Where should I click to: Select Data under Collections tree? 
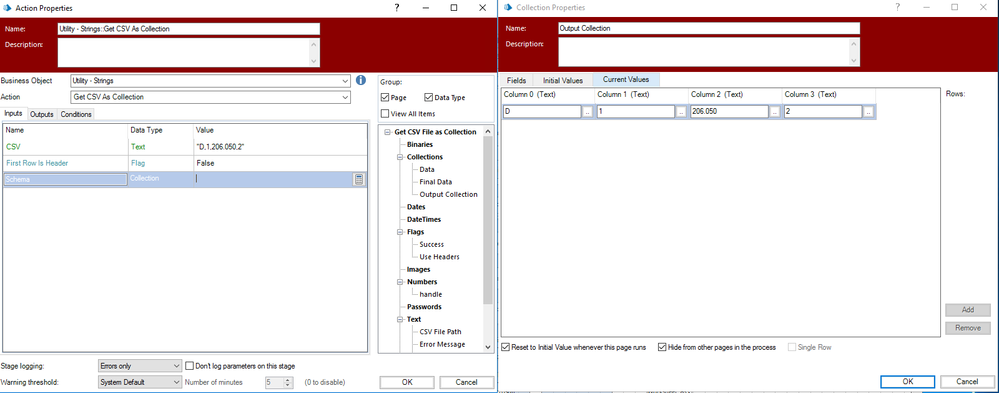[x=427, y=169]
